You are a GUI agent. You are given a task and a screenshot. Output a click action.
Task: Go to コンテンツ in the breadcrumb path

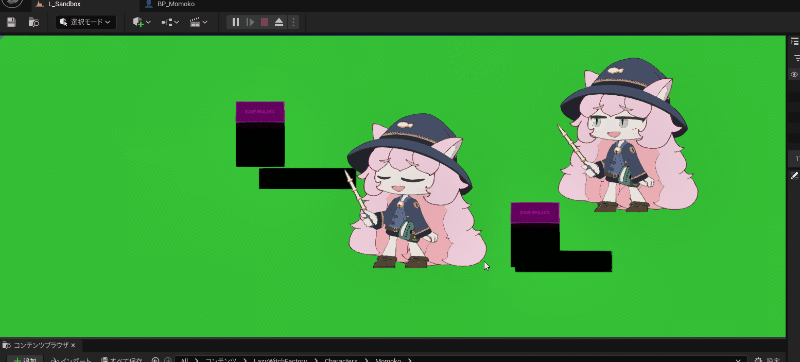click(x=221, y=360)
